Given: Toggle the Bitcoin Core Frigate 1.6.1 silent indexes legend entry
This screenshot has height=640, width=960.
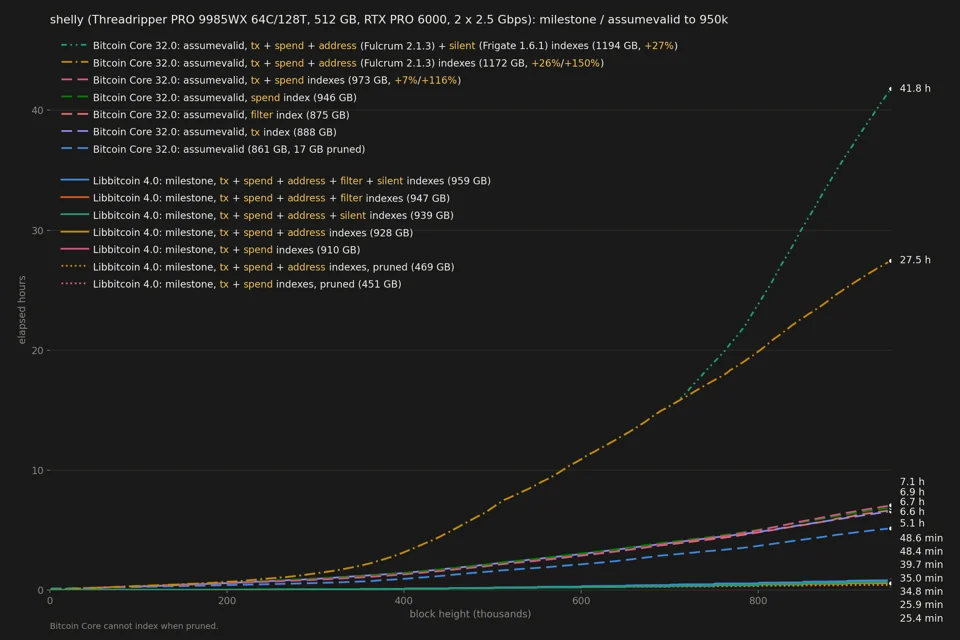Looking at the screenshot, I should coord(369,45).
